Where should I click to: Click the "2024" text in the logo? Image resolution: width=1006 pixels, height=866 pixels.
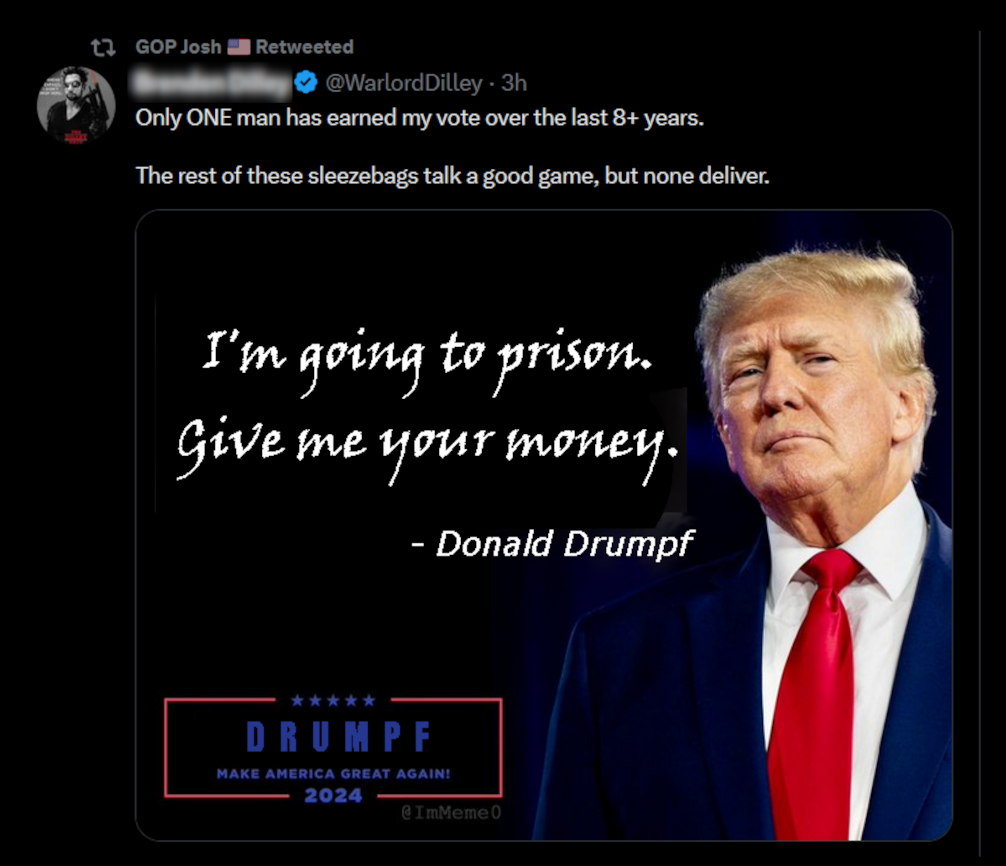pos(334,796)
